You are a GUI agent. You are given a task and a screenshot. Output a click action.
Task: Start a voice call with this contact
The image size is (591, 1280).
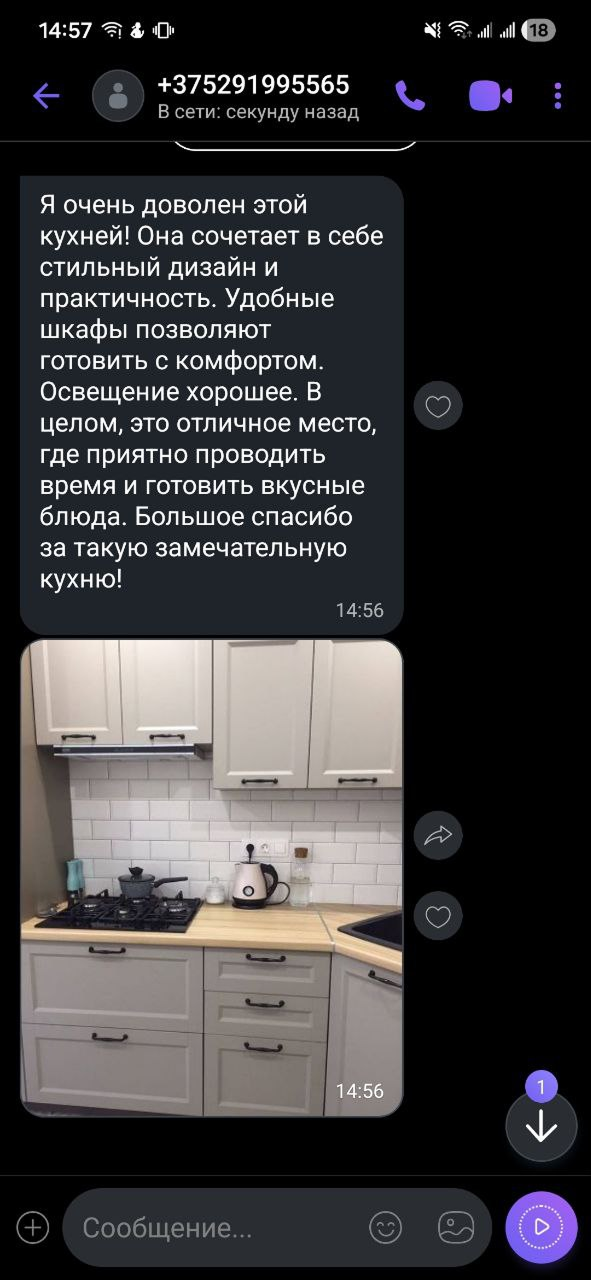coord(410,96)
